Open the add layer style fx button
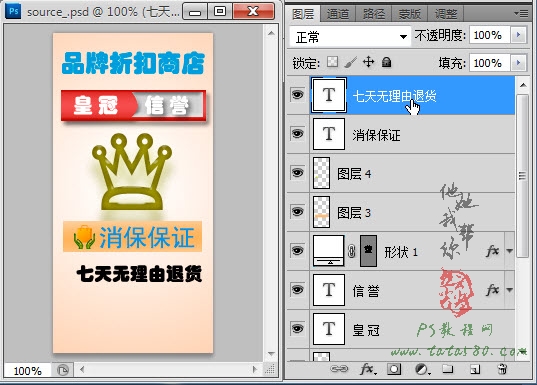Image resolution: width=537 pixels, height=385 pixels. (x=368, y=369)
